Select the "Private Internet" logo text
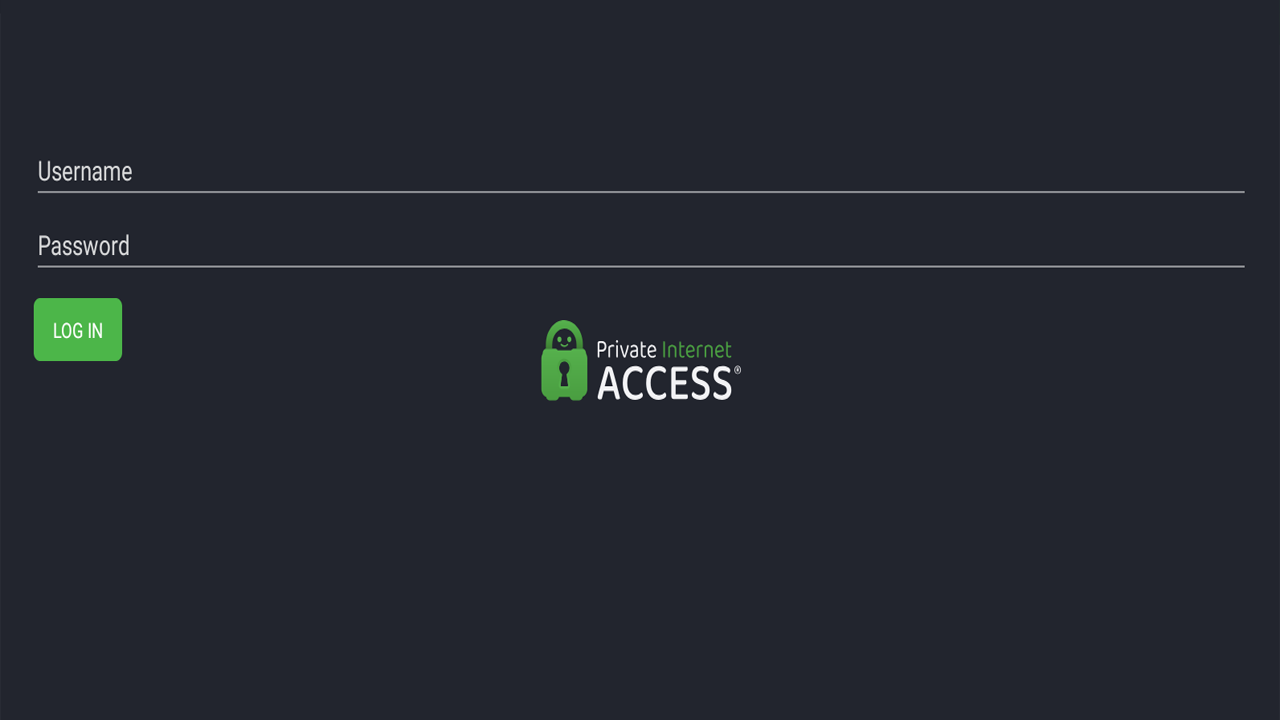 click(x=664, y=350)
